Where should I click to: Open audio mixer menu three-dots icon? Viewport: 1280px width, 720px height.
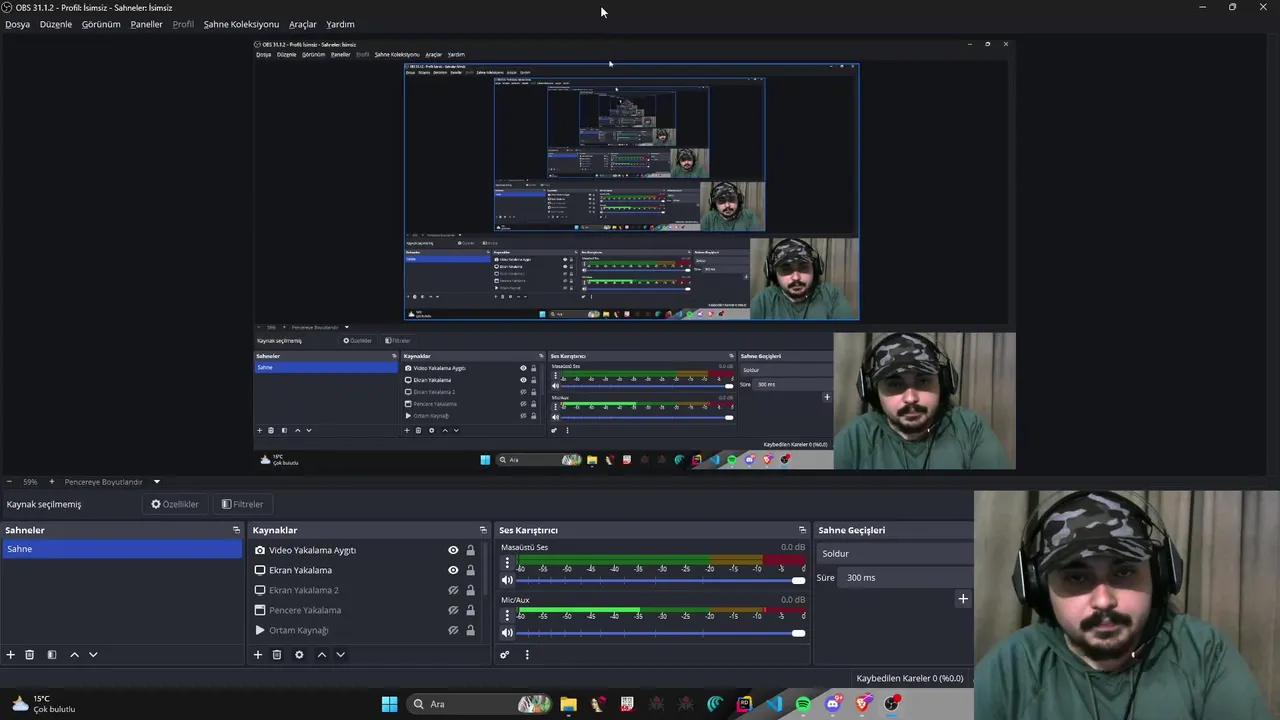click(527, 655)
